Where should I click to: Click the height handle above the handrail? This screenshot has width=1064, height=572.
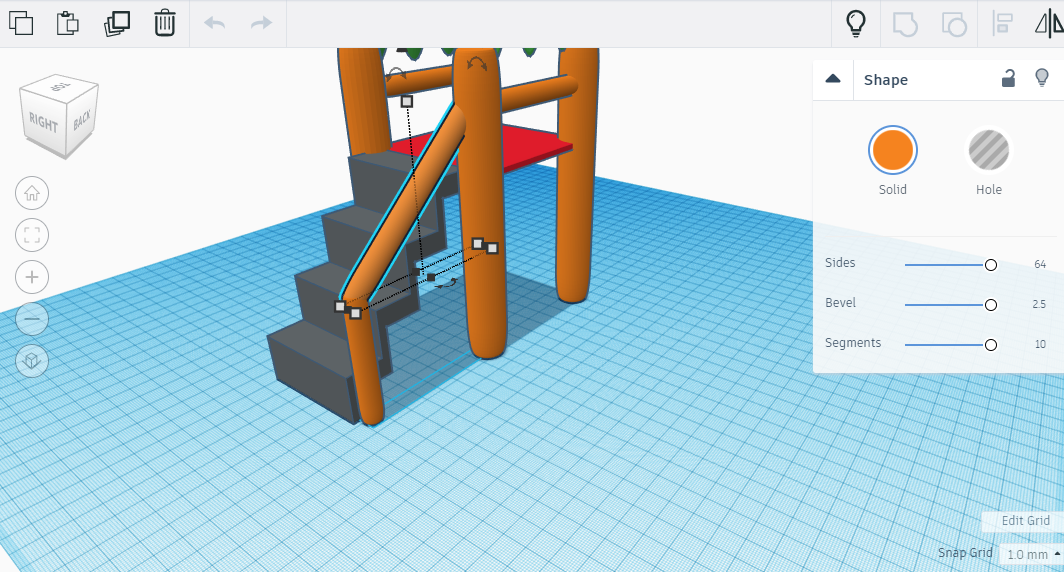point(406,102)
